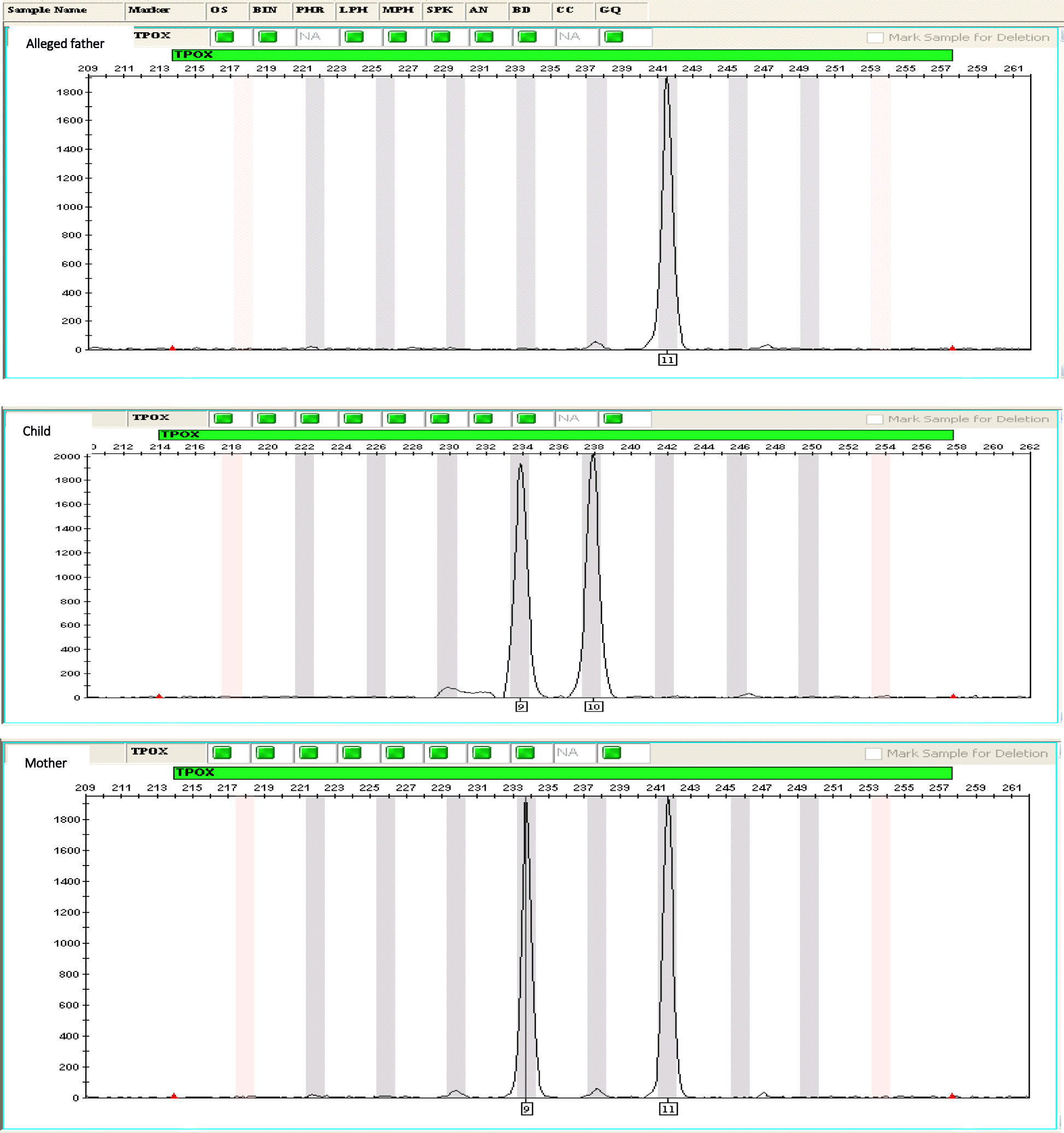The width and height of the screenshot is (1064, 1133).
Task: Check Mark Sample for Deletion for Child
Action: 875,419
